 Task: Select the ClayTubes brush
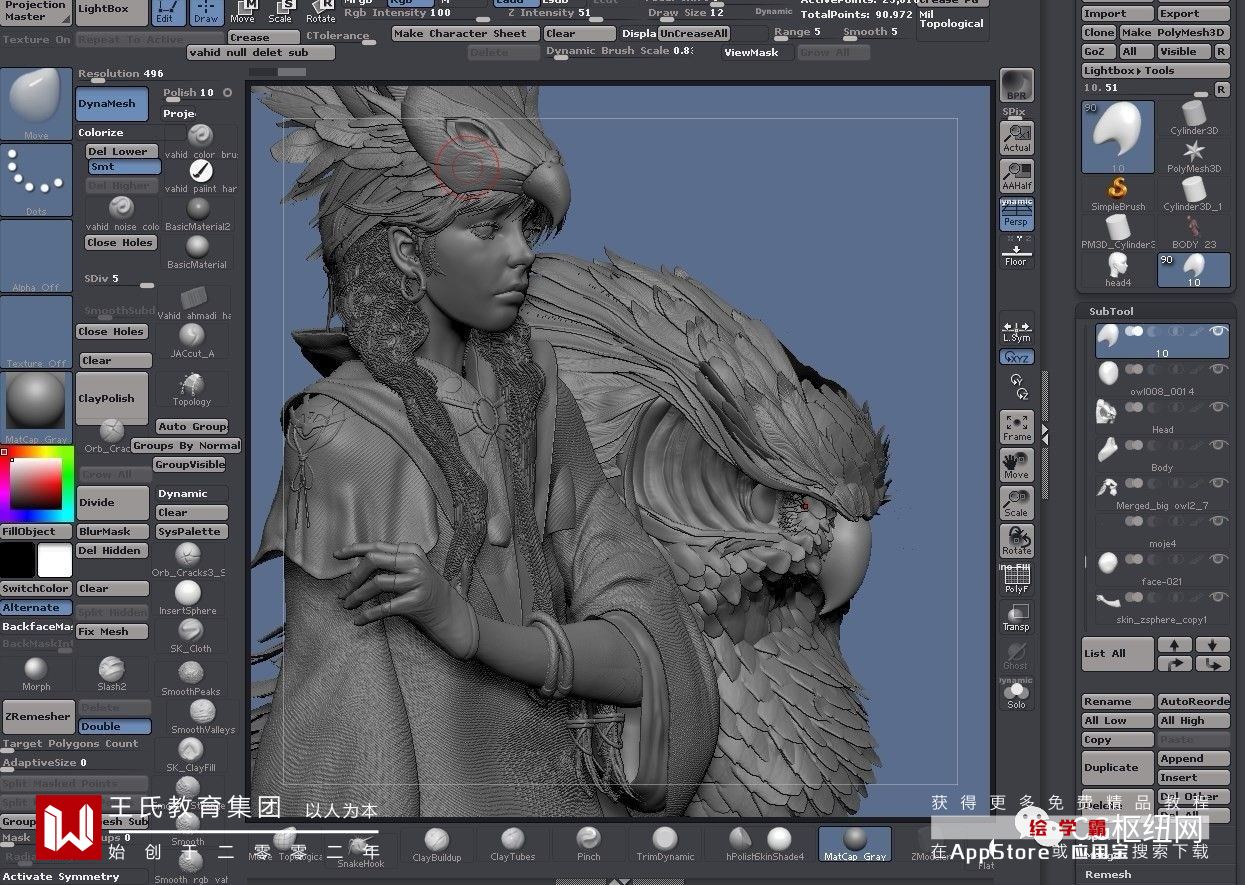(513, 845)
